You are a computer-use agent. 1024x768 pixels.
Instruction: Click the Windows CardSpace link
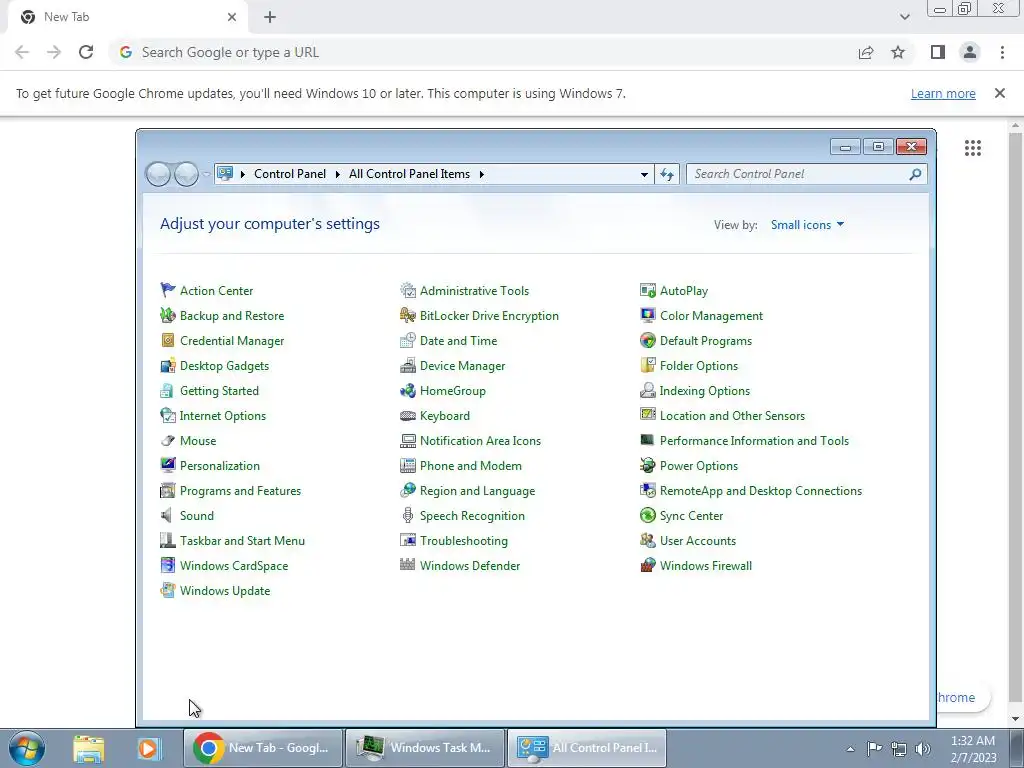(x=234, y=566)
